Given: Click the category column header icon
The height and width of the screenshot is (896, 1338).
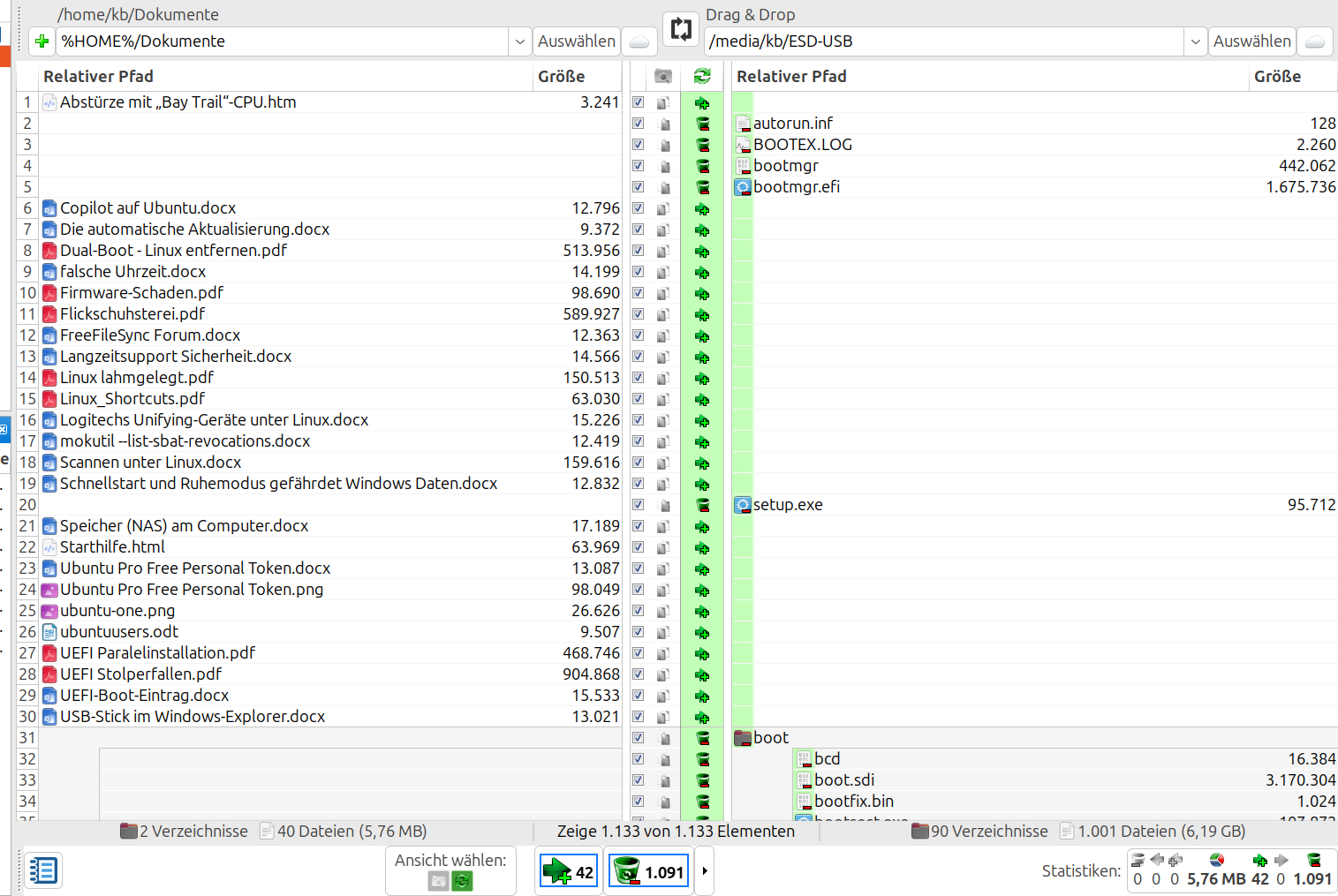Looking at the screenshot, I should coord(663,77).
